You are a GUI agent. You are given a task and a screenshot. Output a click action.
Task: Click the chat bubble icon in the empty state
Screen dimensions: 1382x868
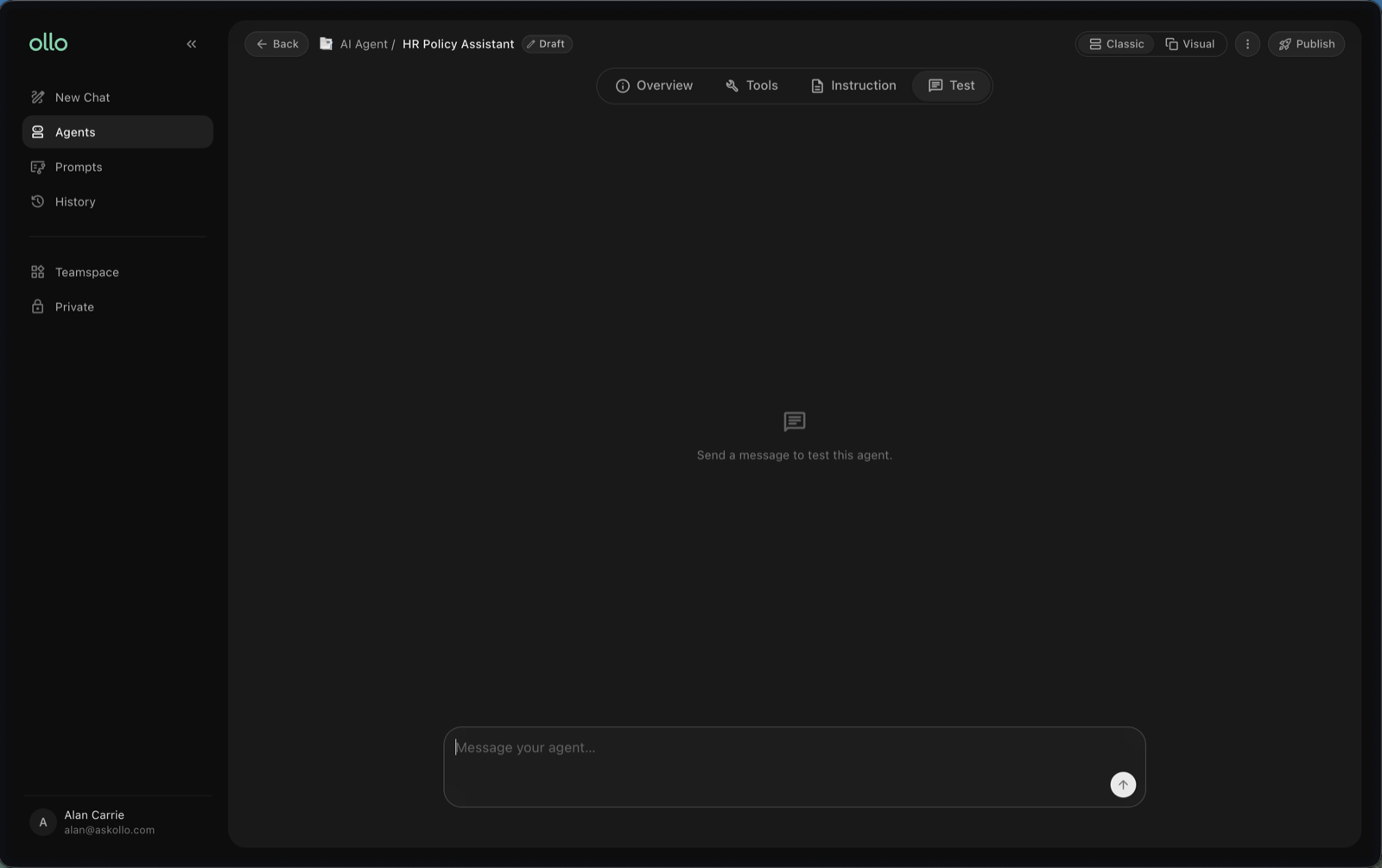coord(795,421)
